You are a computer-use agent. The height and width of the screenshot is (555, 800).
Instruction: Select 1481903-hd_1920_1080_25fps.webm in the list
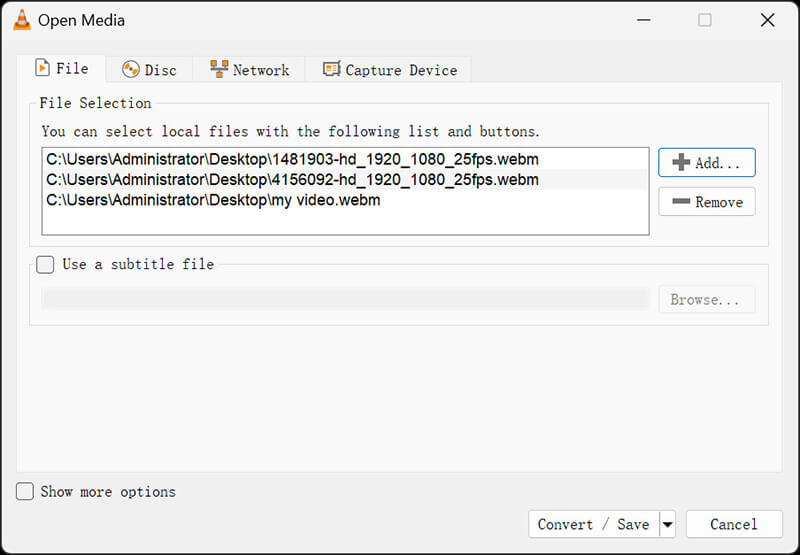coord(345,159)
